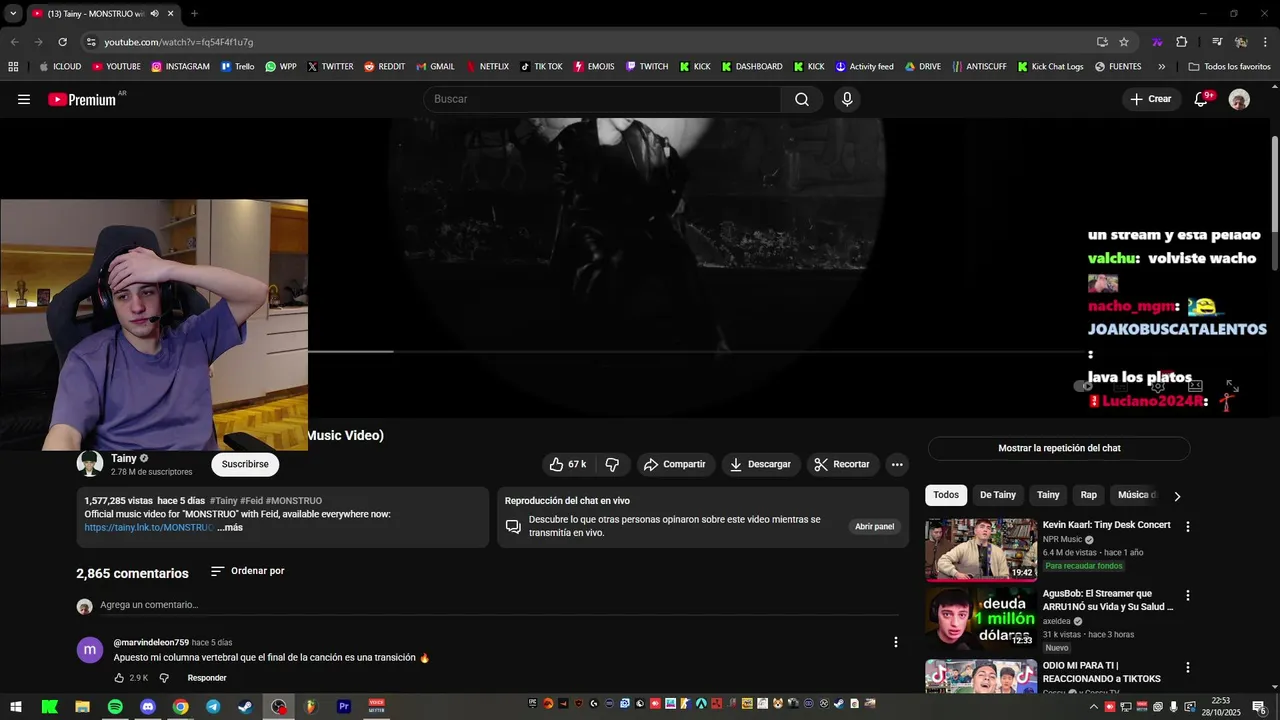
Task: Open Kevin Kaarl Tiny Desk thumbnail
Action: (x=981, y=549)
